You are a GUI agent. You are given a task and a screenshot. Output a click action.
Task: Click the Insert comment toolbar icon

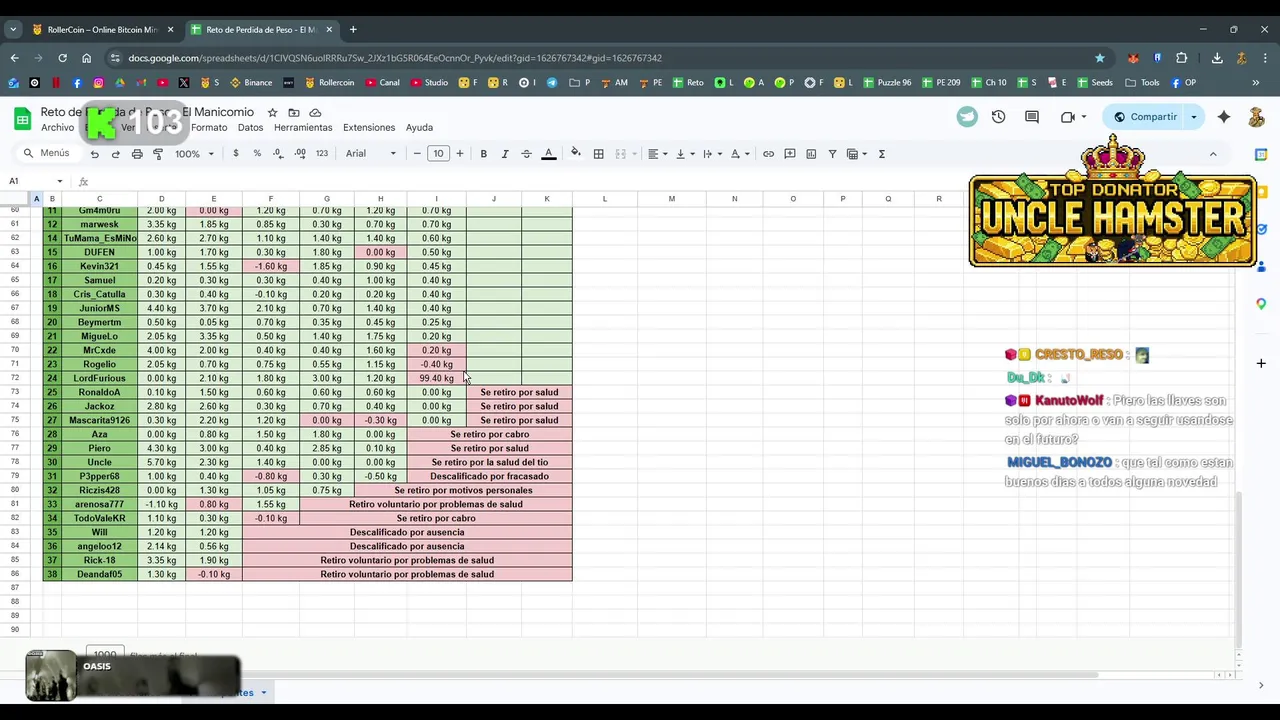click(790, 154)
